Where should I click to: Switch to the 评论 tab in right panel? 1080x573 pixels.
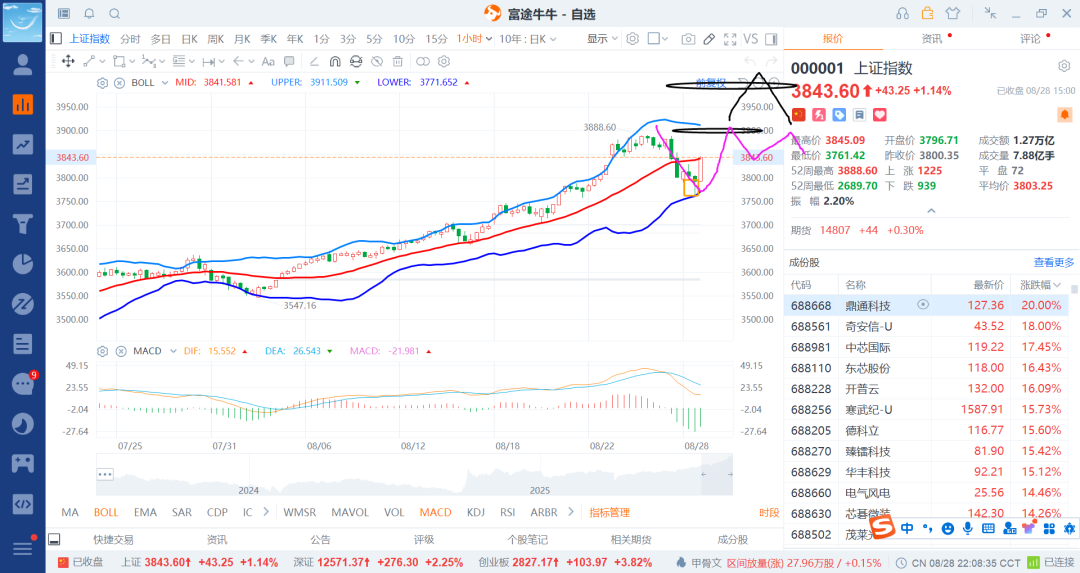(1030, 39)
